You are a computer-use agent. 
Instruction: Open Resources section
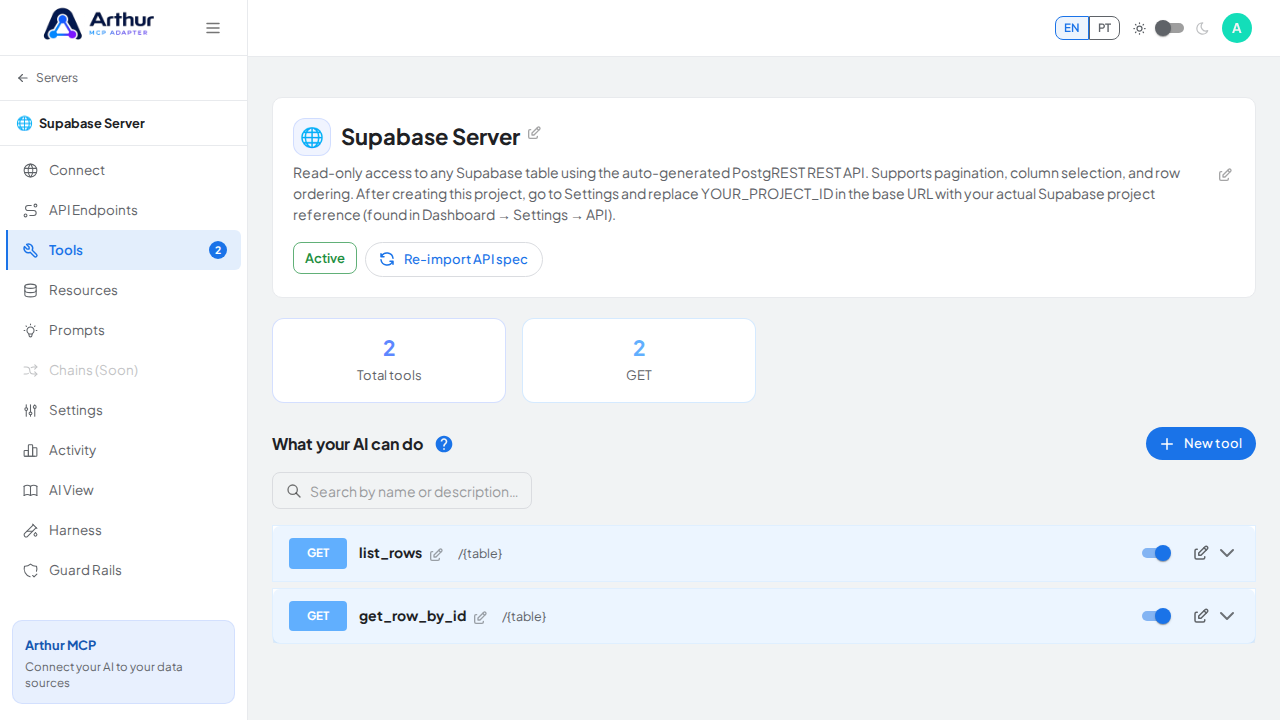point(123,290)
